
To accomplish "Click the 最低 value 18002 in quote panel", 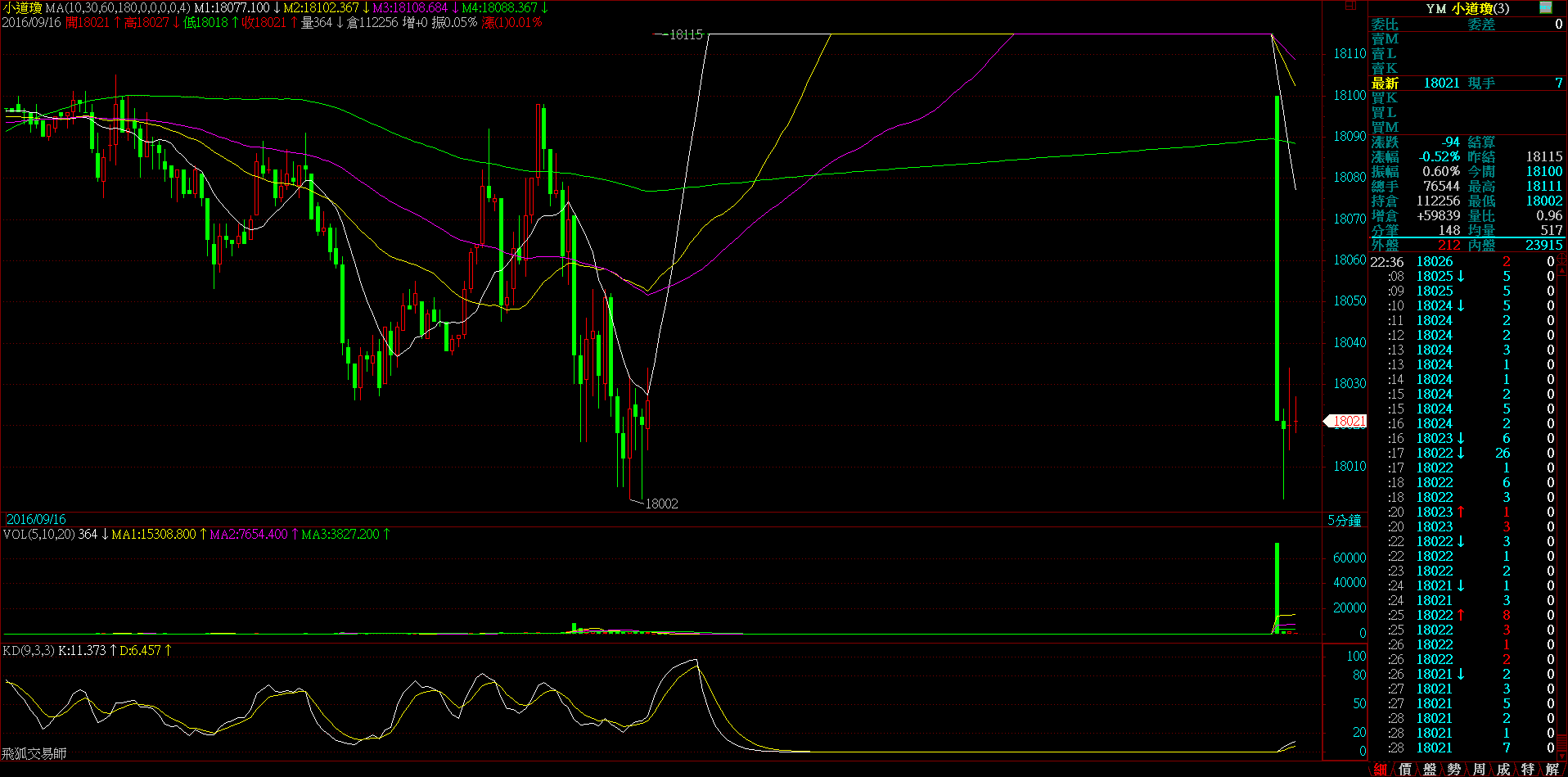I will [1544, 201].
